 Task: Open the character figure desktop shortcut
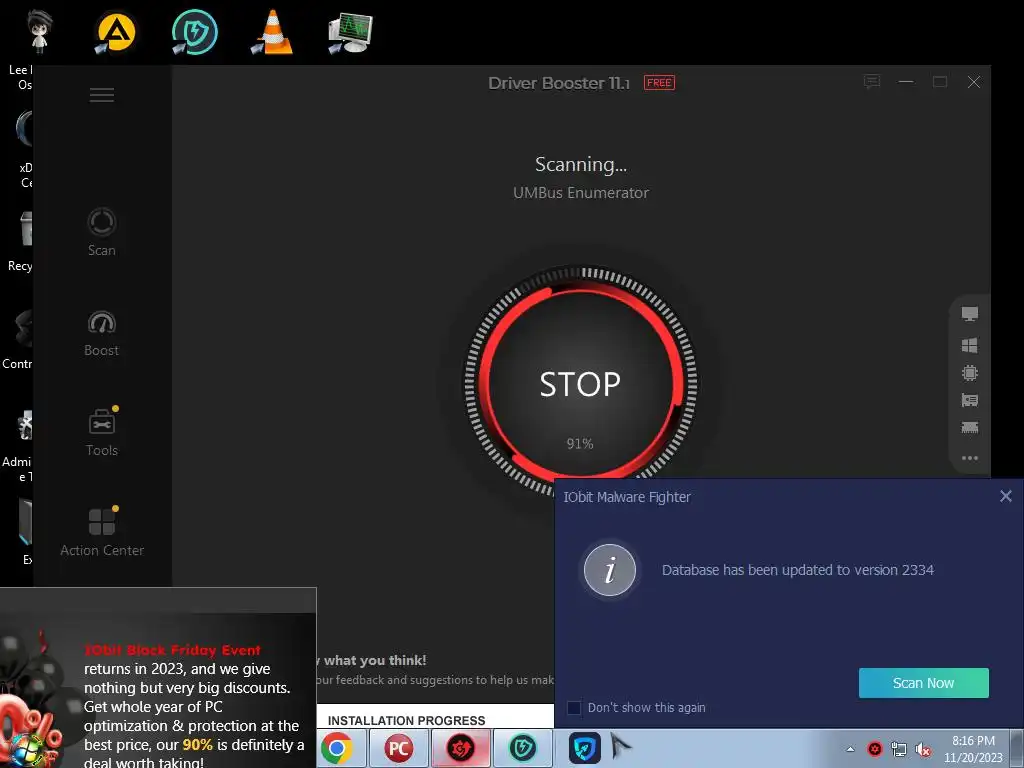coord(39,31)
